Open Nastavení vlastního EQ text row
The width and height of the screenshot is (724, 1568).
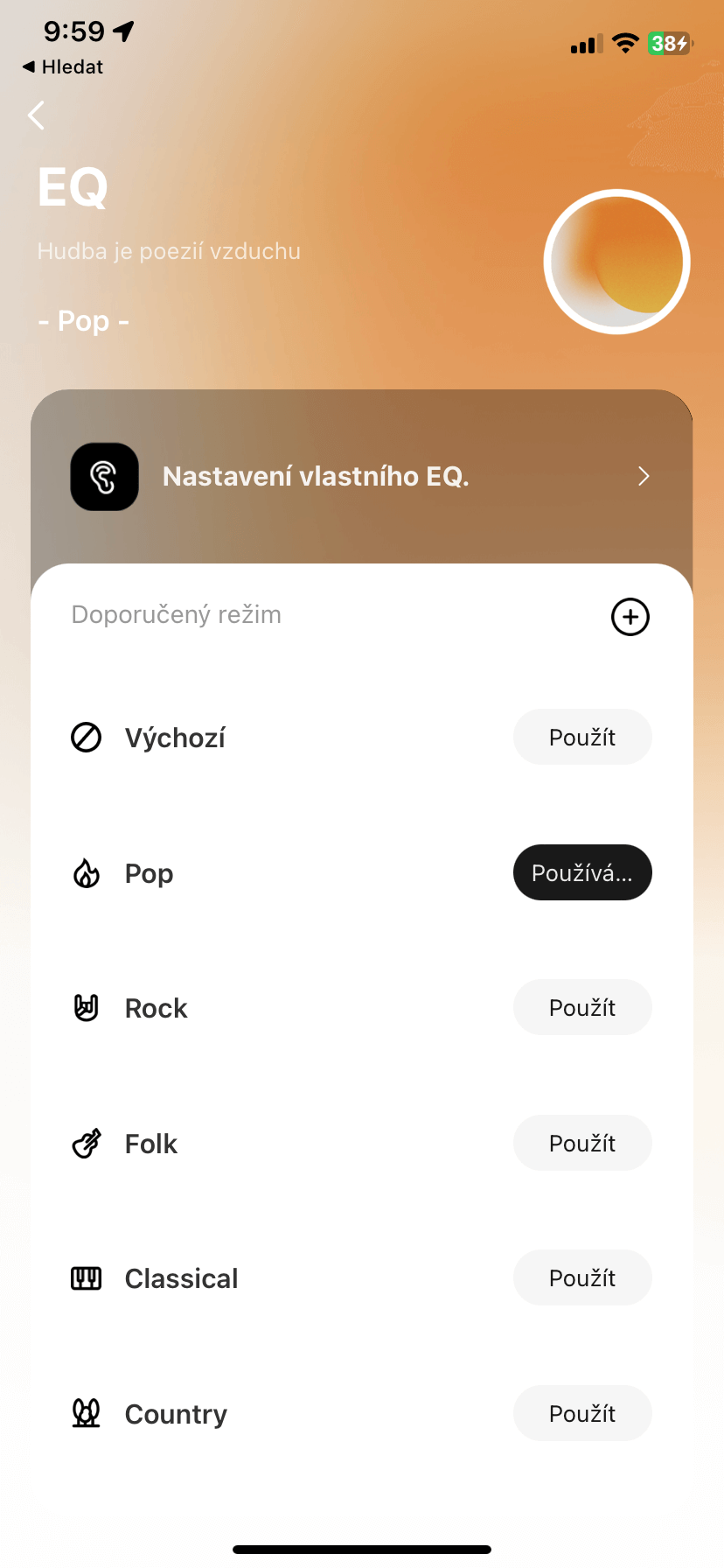[x=316, y=477]
